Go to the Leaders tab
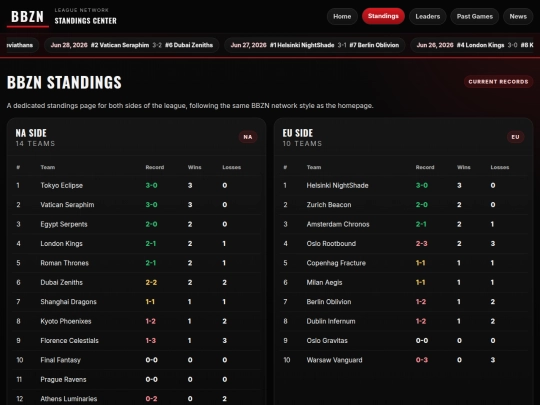Viewport: 540px width, 405px height. (427, 16)
